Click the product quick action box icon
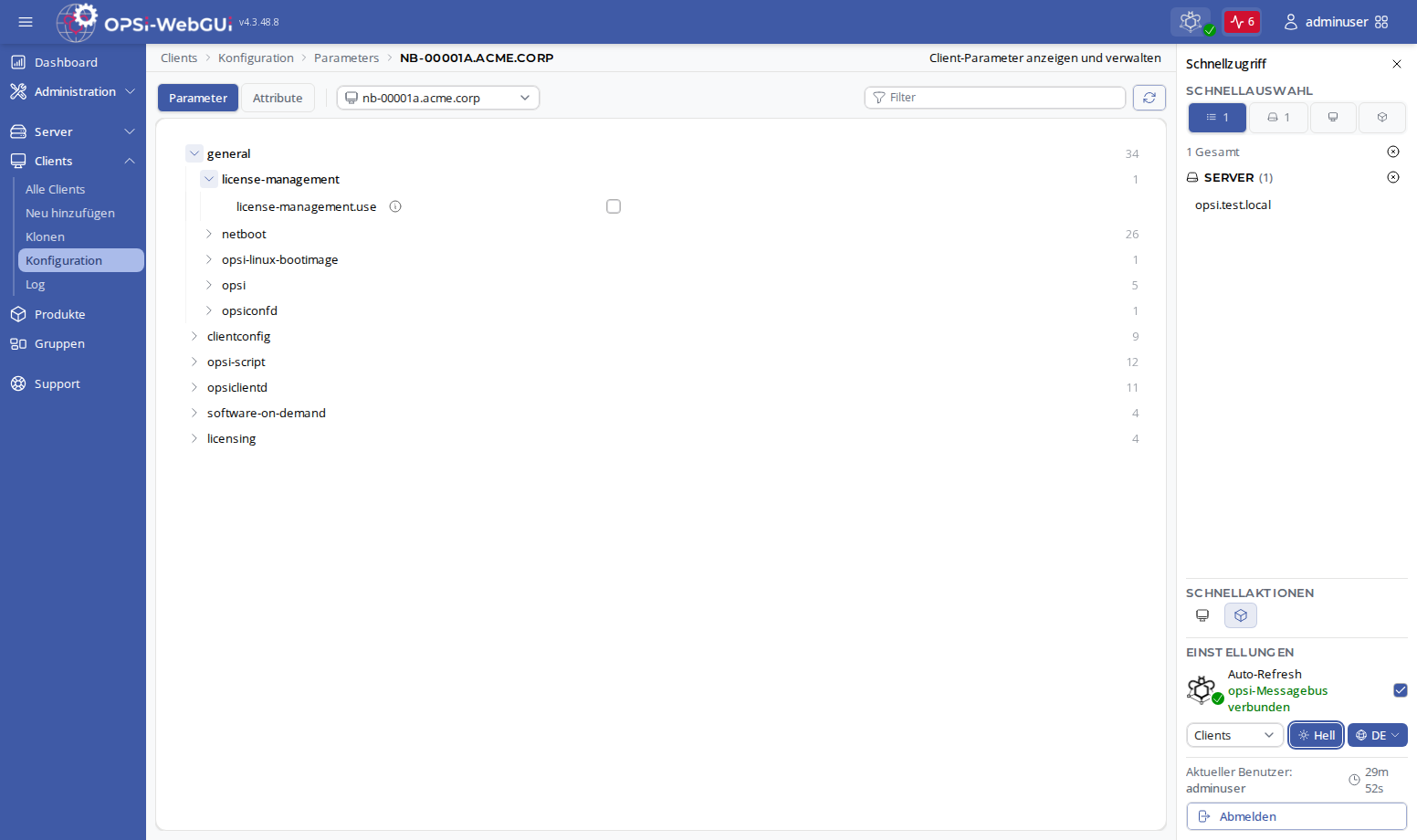This screenshot has width=1417, height=840. 1241,615
